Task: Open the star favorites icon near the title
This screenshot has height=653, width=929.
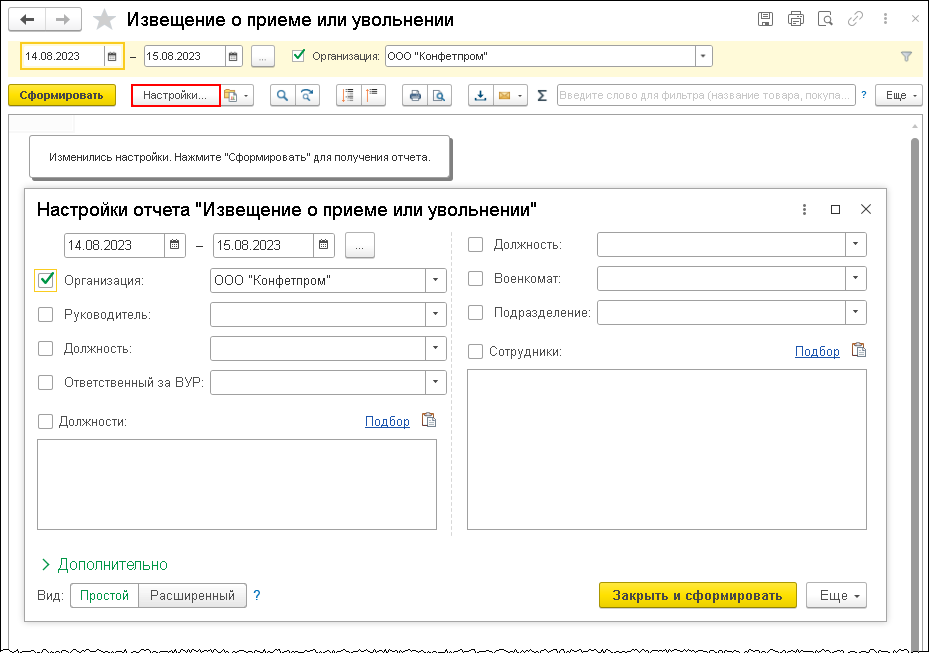Action: coord(103,18)
